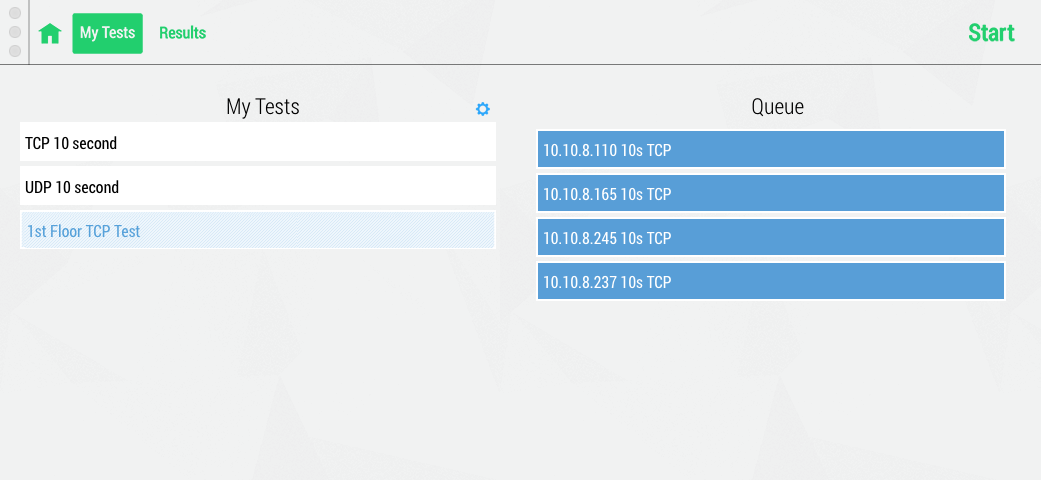Switch to the My Tests tab
This screenshot has width=1041, height=480.
tap(107, 33)
